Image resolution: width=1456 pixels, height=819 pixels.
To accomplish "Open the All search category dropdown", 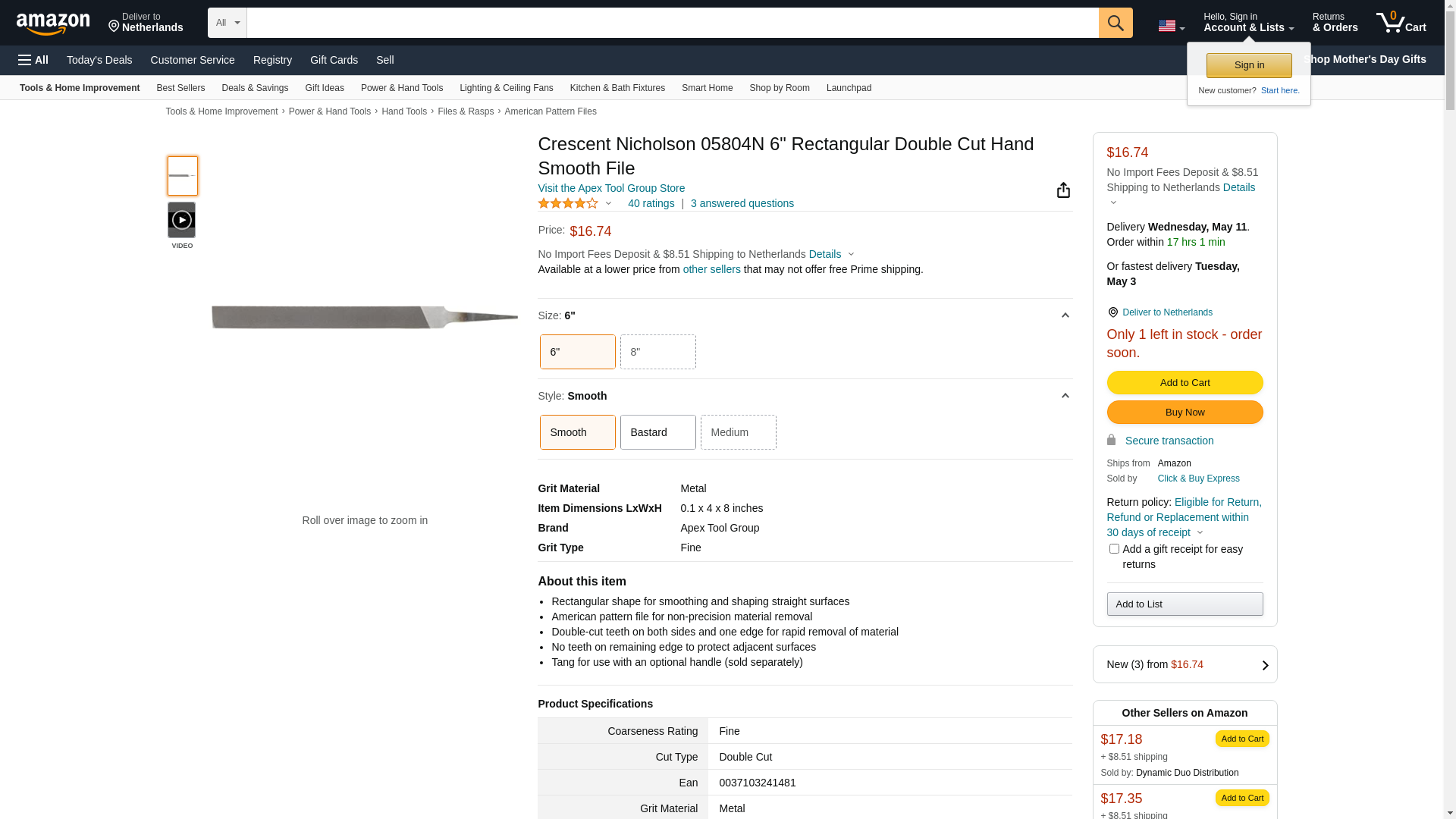I will tap(227, 23).
